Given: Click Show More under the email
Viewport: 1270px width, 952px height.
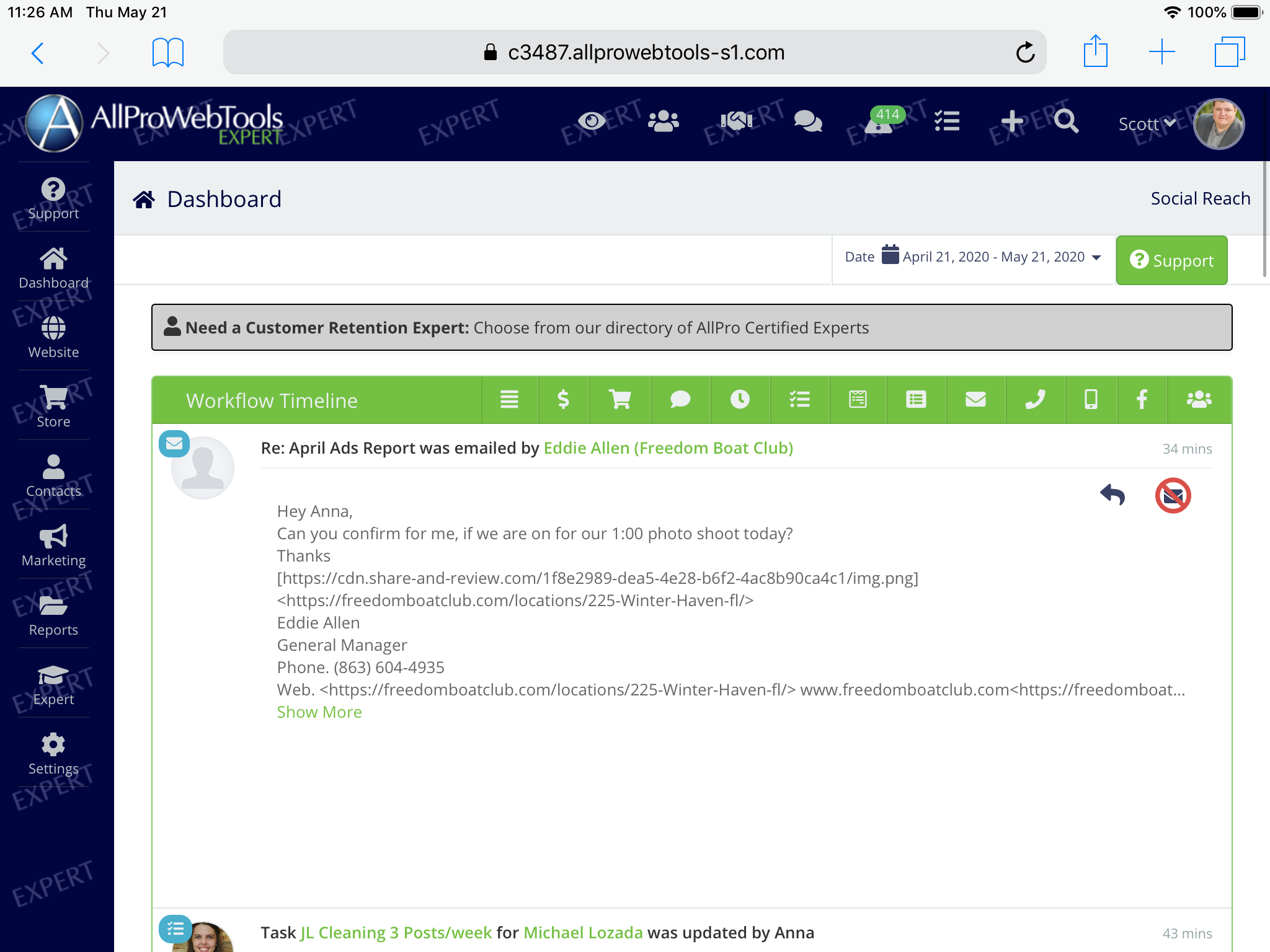Looking at the screenshot, I should pyautogui.click(x=319, y=712).
